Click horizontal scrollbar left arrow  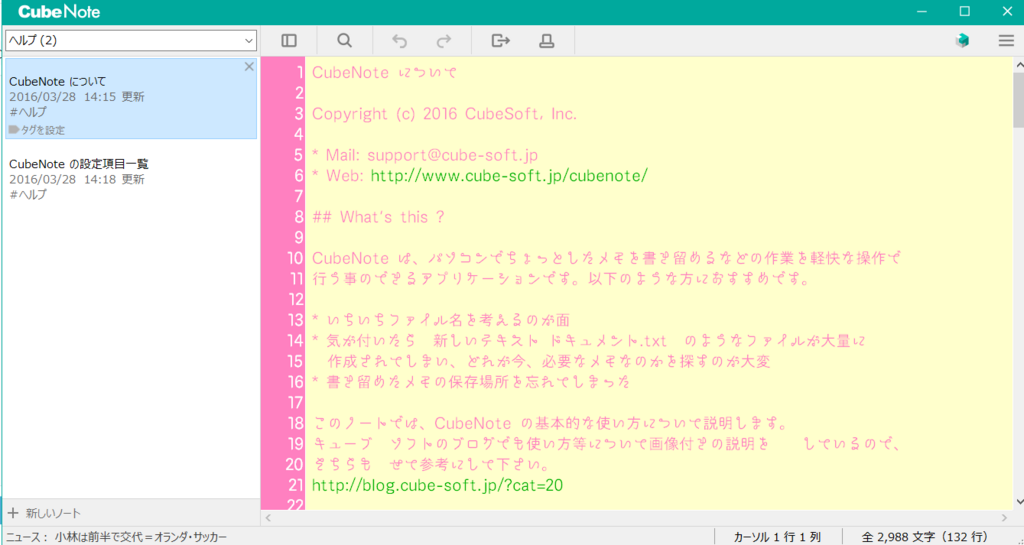(268, 518)
